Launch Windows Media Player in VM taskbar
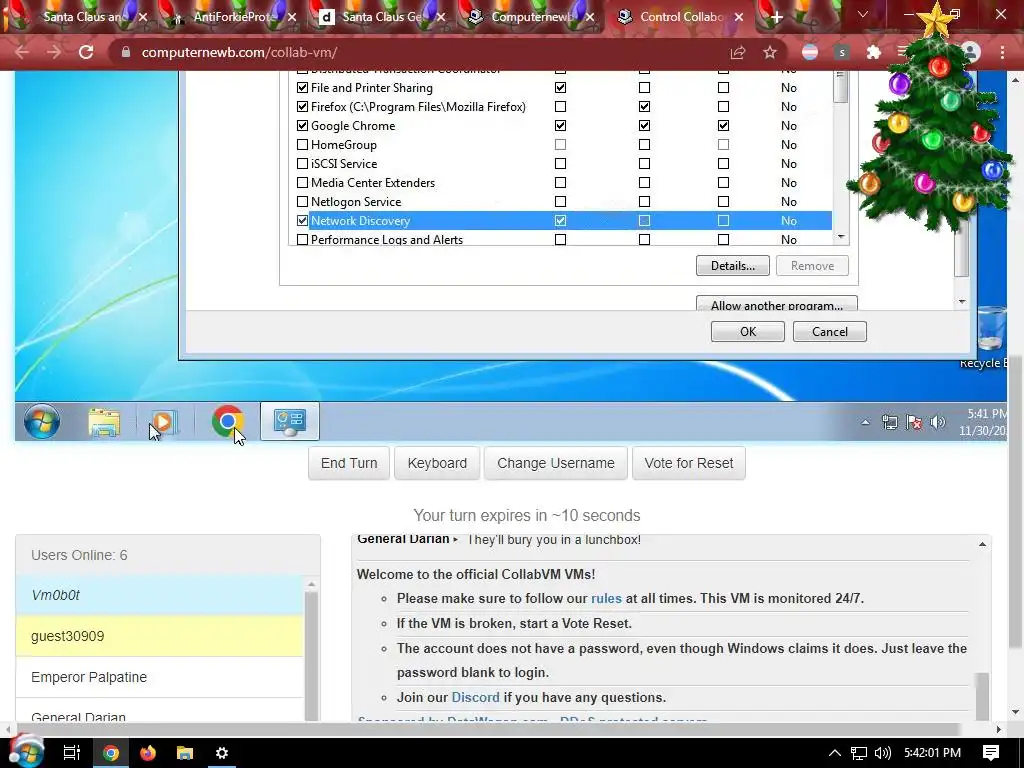1024x768 pixels. click(164, 422)
